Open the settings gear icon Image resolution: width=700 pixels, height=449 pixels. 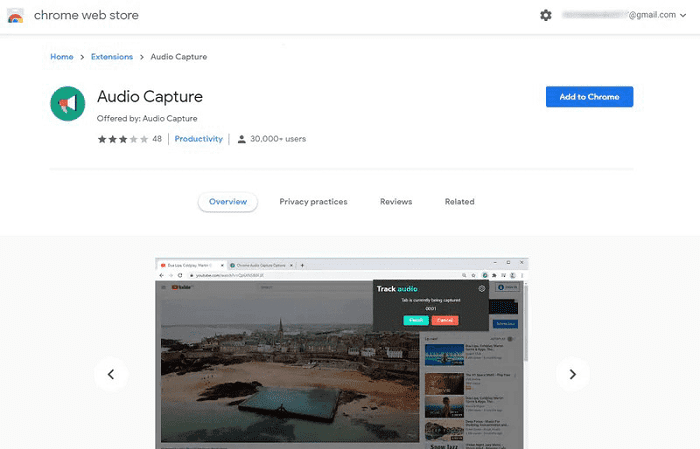[546, 15]
